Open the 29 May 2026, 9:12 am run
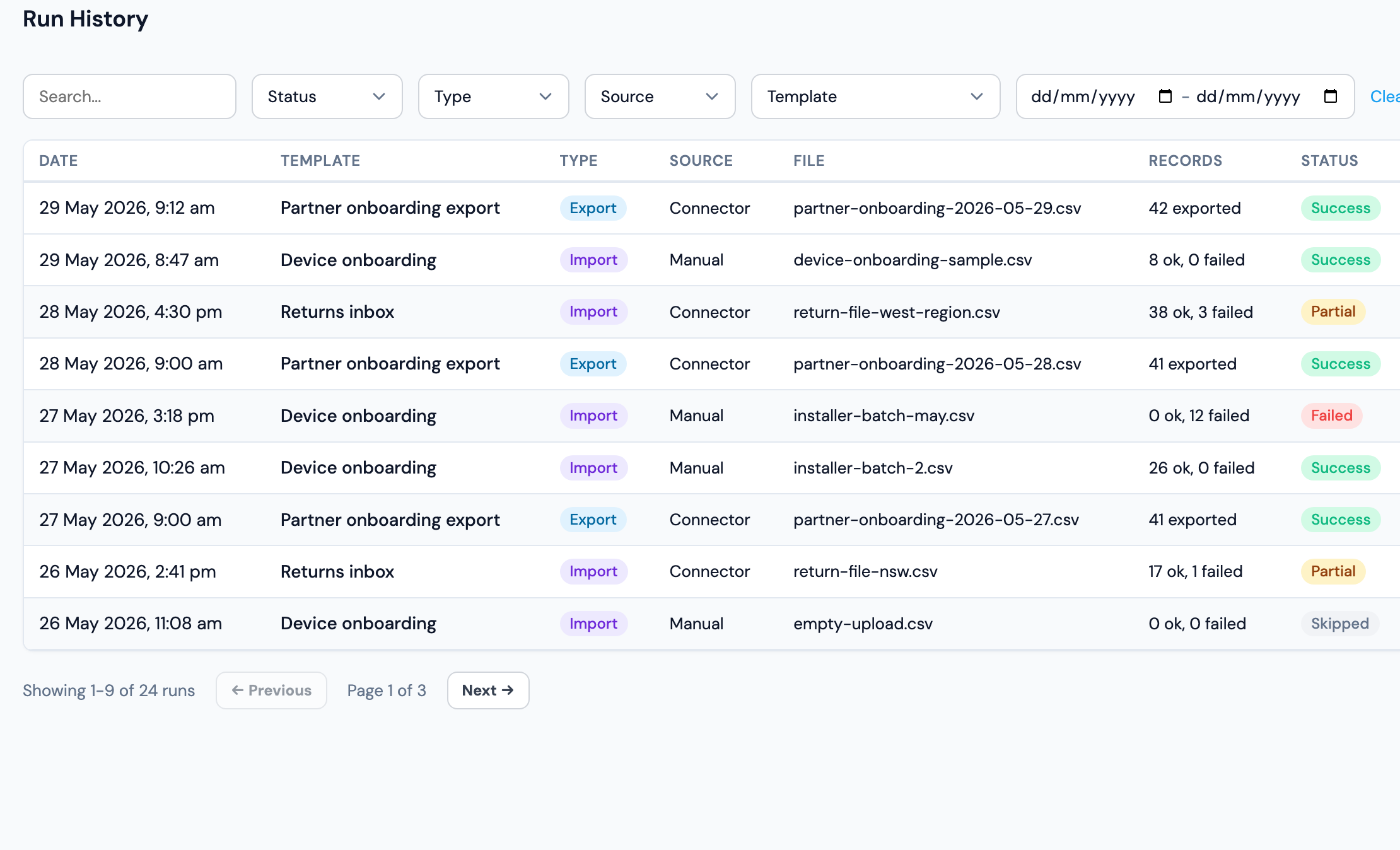Screen dimensions: 1400x850 click(711, 208)
